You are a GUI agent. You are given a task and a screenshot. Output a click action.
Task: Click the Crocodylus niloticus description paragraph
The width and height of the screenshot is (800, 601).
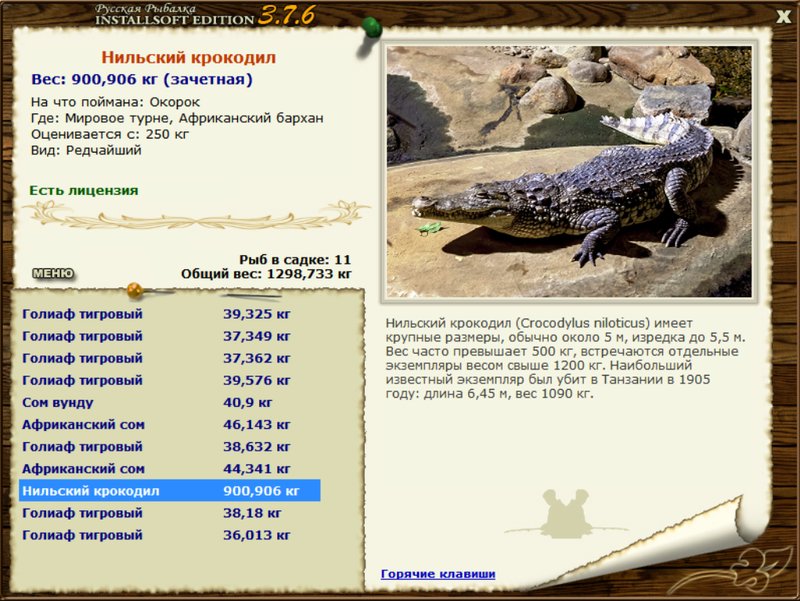(565, 358)
